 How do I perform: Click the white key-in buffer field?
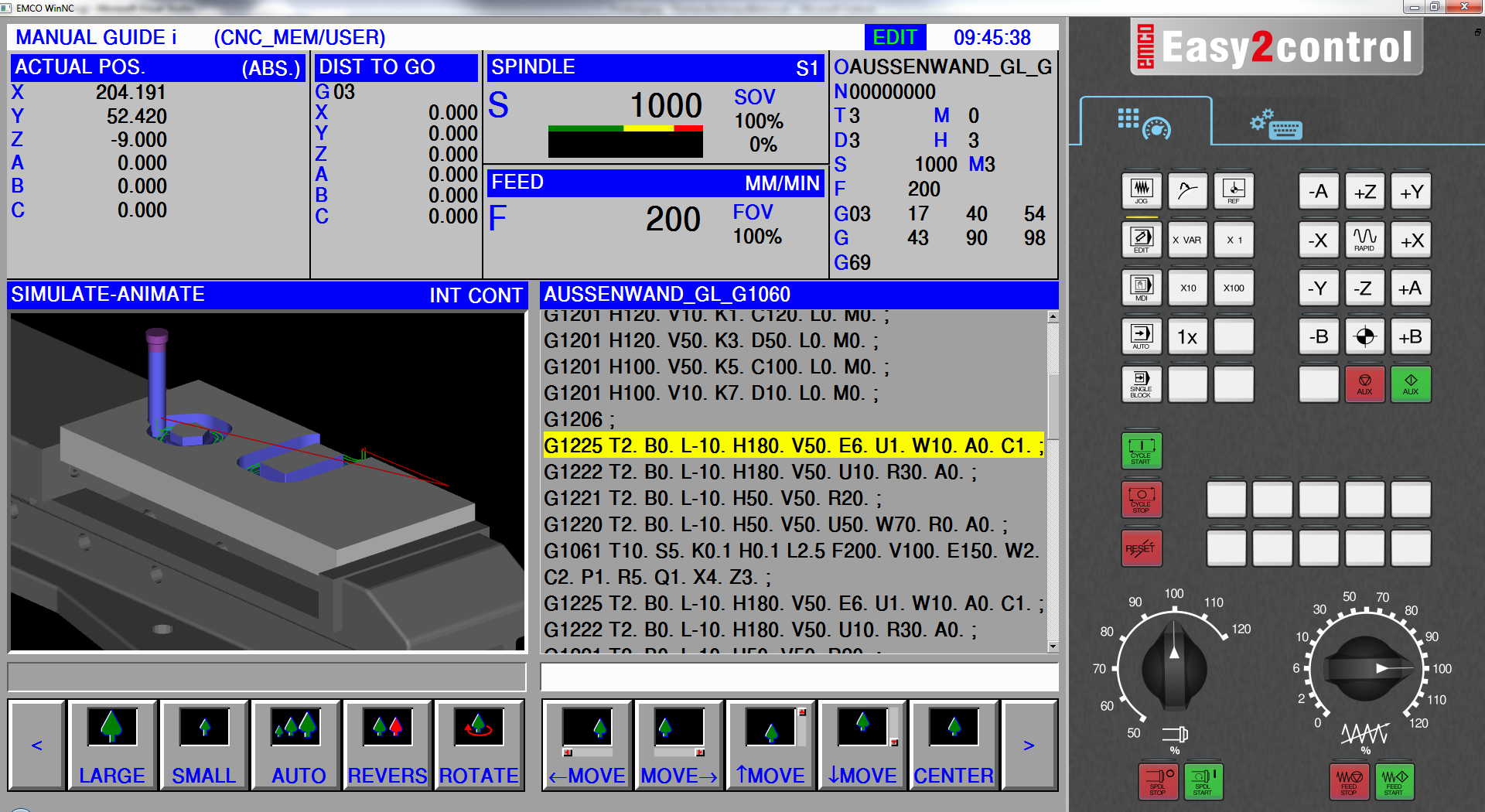pos(799,677)
